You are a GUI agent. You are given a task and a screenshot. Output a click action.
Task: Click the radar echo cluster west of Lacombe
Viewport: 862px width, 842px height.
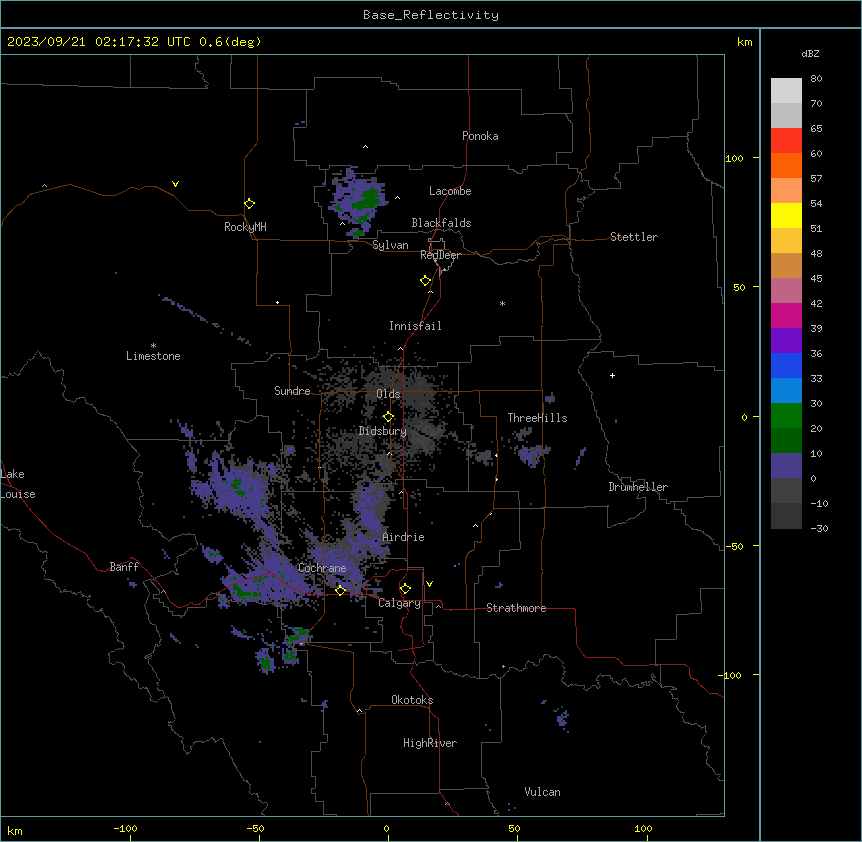pyautogui.click(x=358, y=202)
